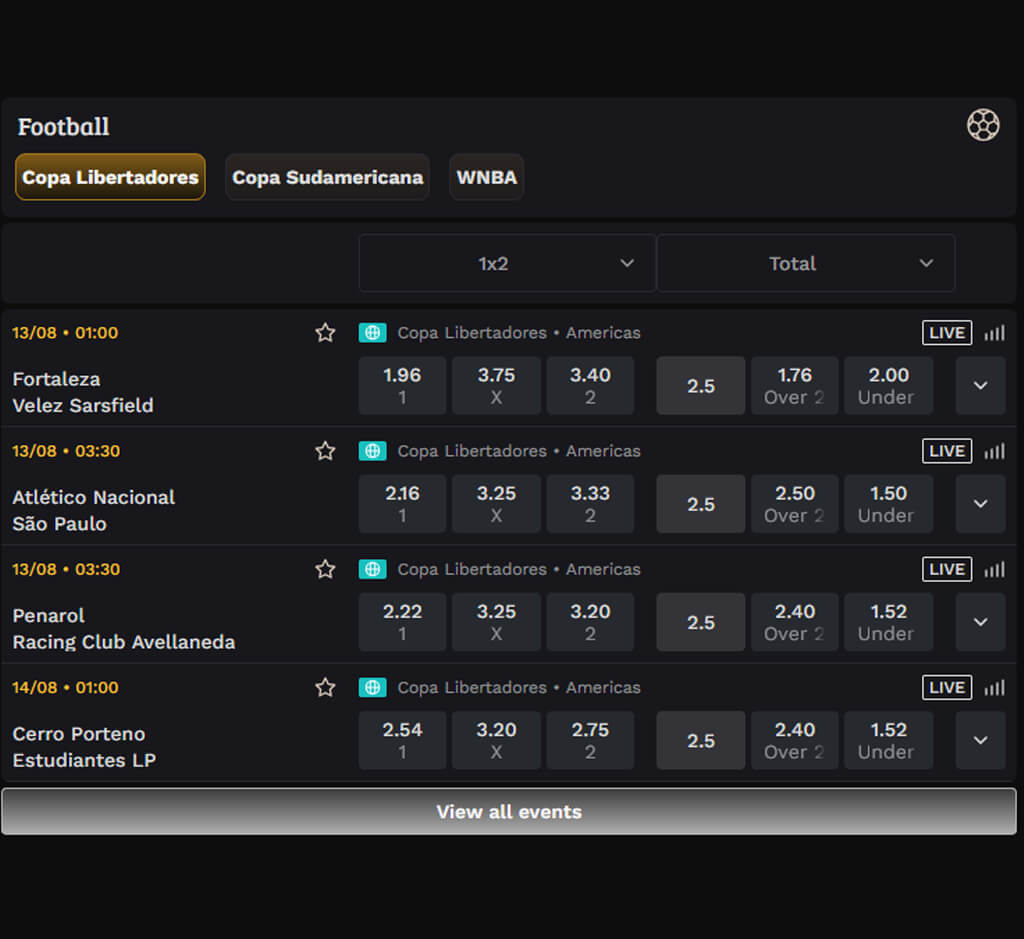Screen dimensions: 1024x939
Task: Click LIVE badge on Penarol match
Action: coord(947,569)
